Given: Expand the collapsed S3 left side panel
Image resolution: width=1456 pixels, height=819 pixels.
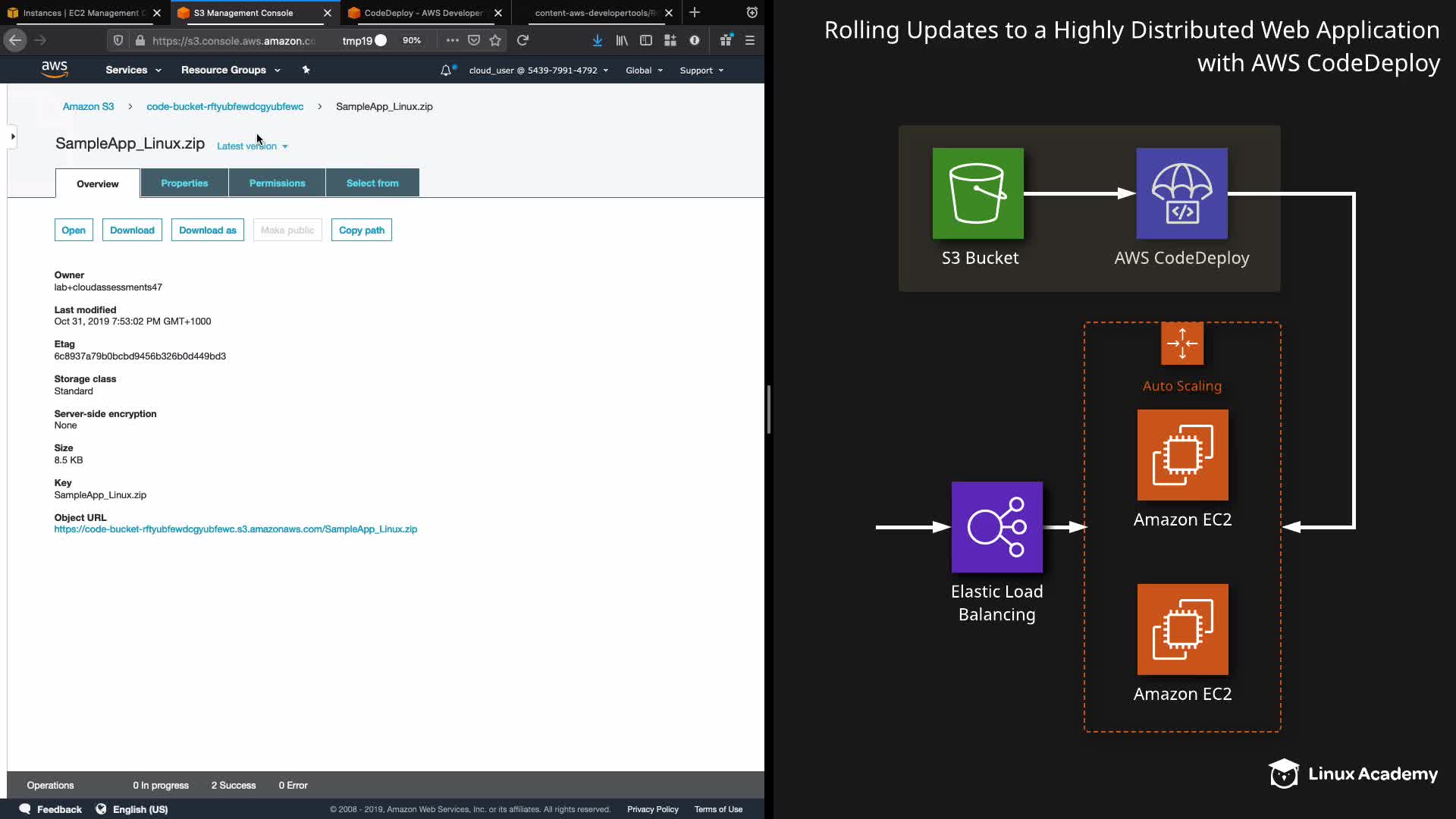Looking at the screenshot, I should tap(12, 136).
